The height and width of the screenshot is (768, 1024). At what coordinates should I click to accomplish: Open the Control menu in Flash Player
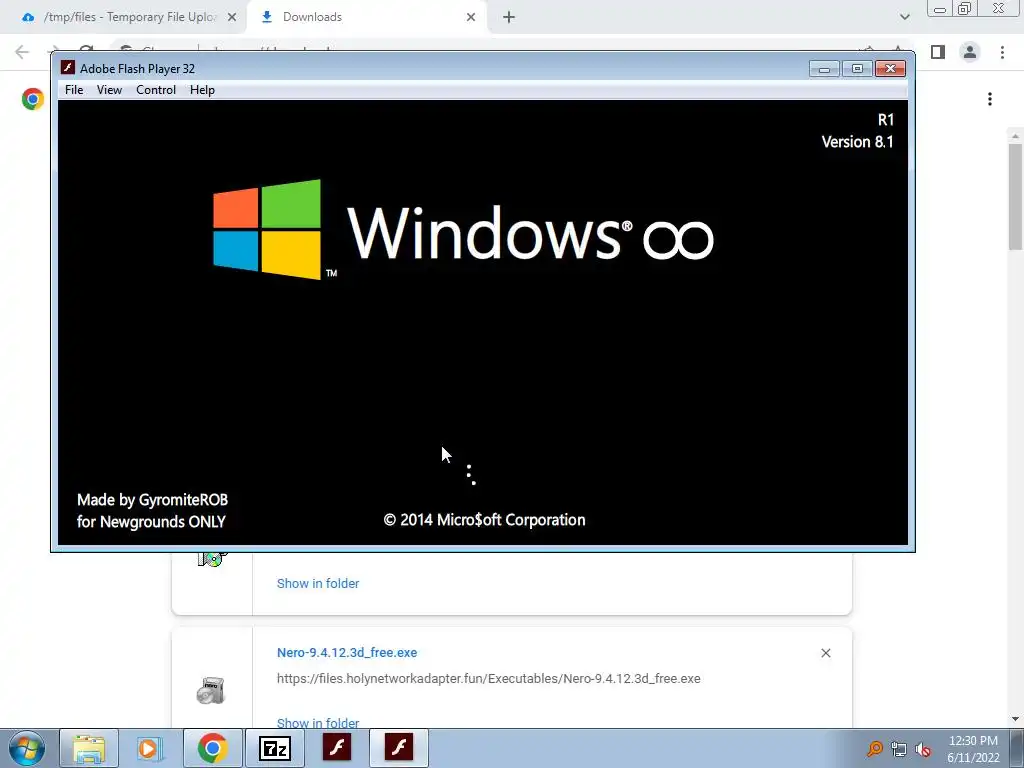(155, 90)
